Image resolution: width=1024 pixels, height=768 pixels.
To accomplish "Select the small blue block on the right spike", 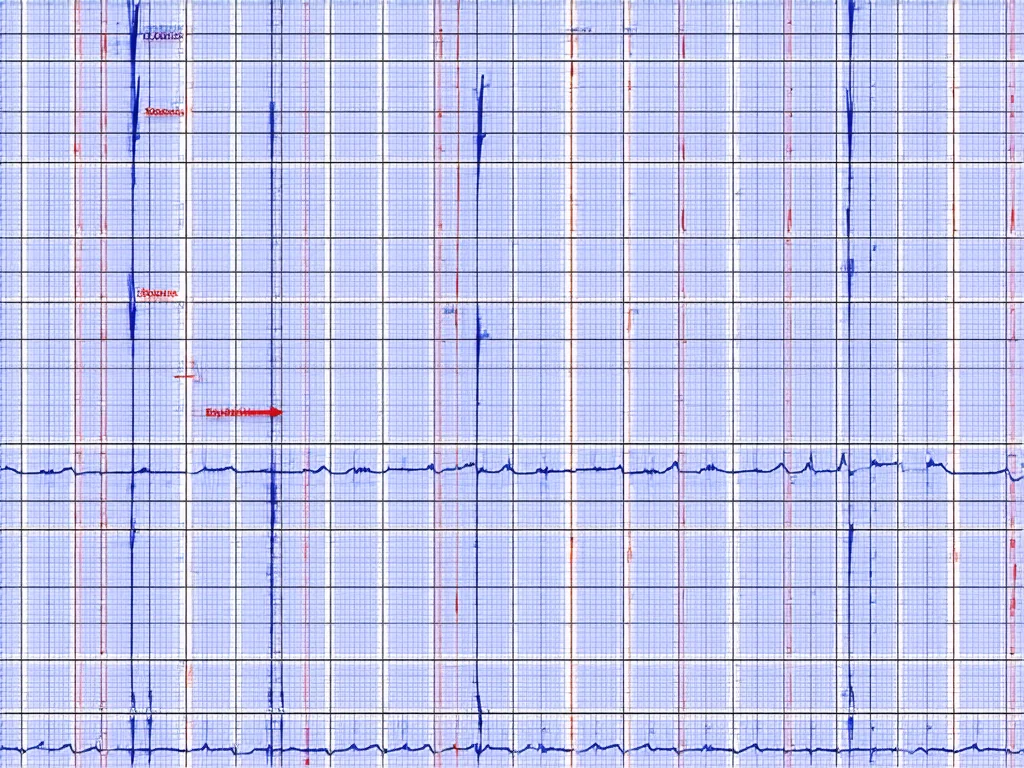I will click(x=849, y=266).
